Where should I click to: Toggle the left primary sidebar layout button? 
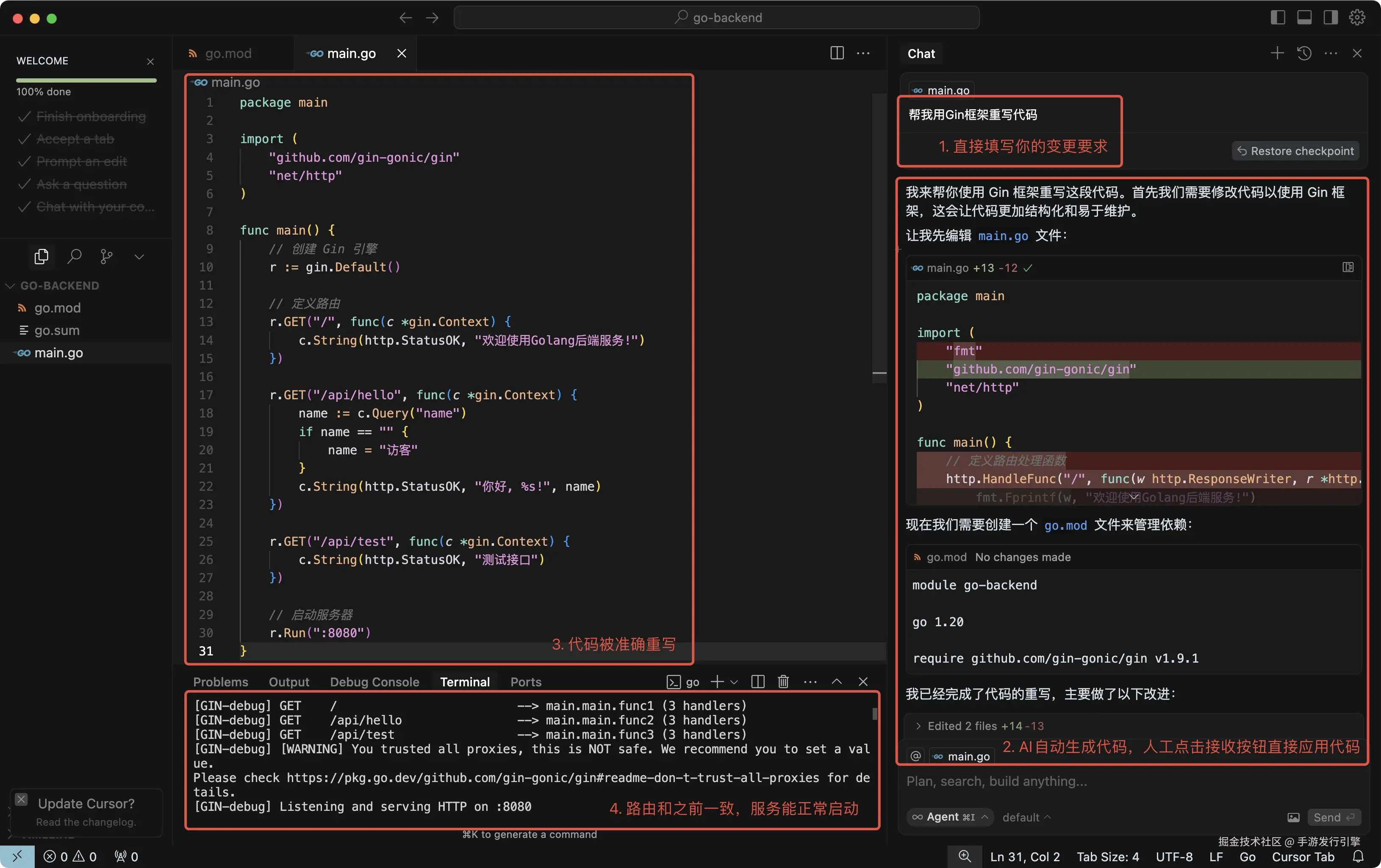pyautogui.click(x=1278, y=18)
